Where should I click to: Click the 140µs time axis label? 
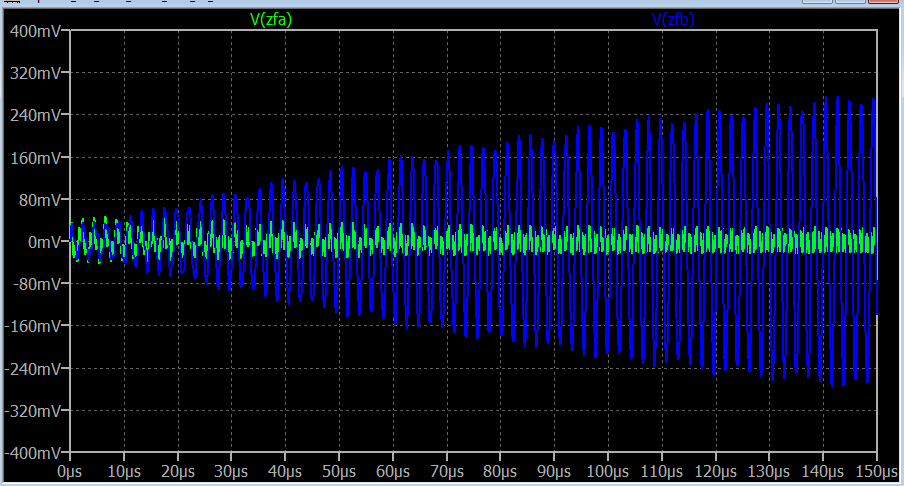[823, 470]
